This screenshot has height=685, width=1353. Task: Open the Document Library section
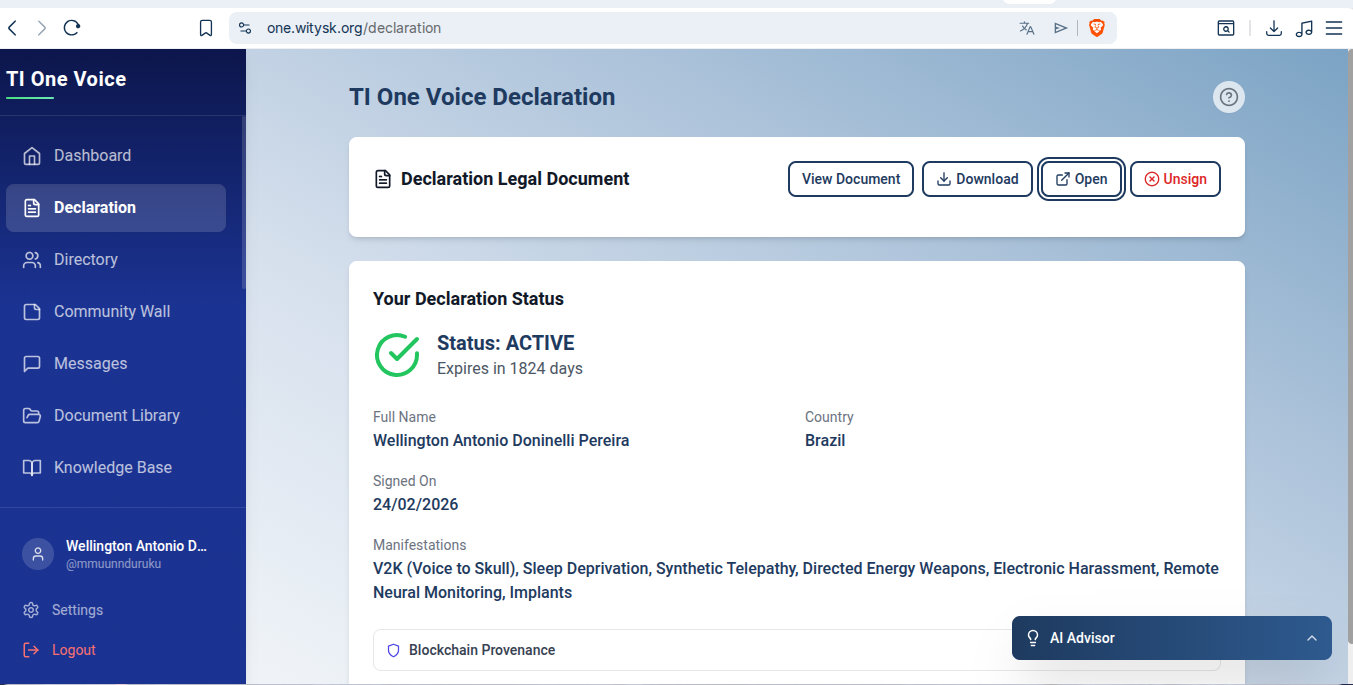[x=116, y=416]
